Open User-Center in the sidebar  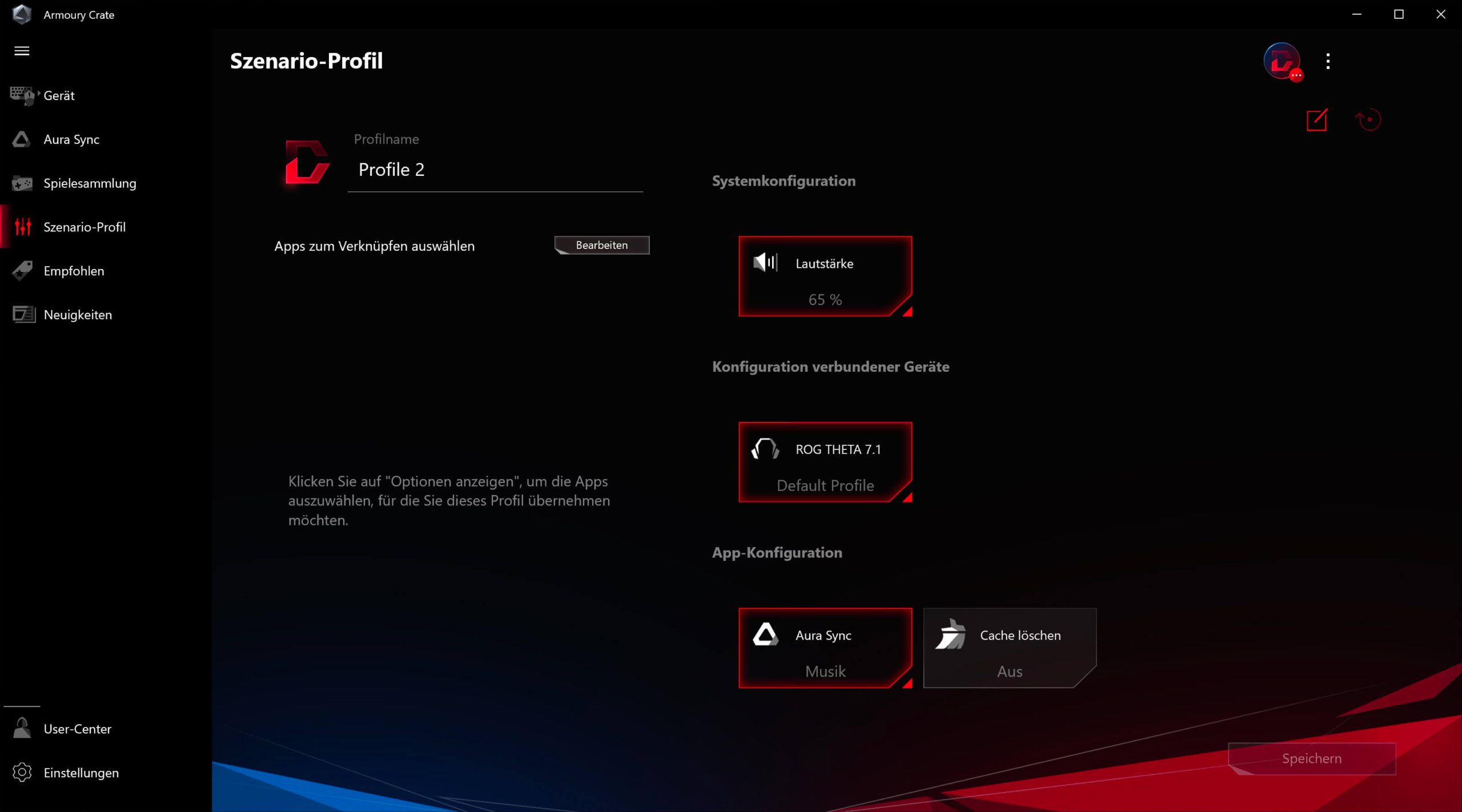click(x=77, y=729)
